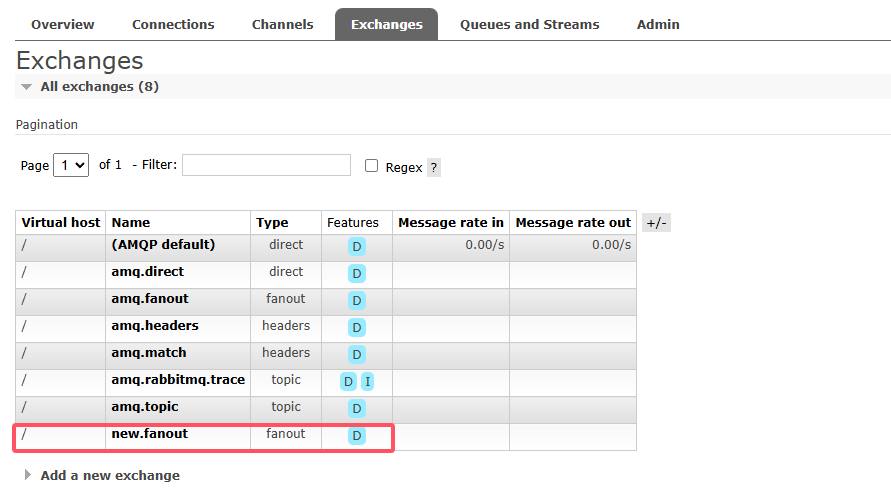Open the (AMQP default) exchange
891x488 pixels.
point(163,244)
